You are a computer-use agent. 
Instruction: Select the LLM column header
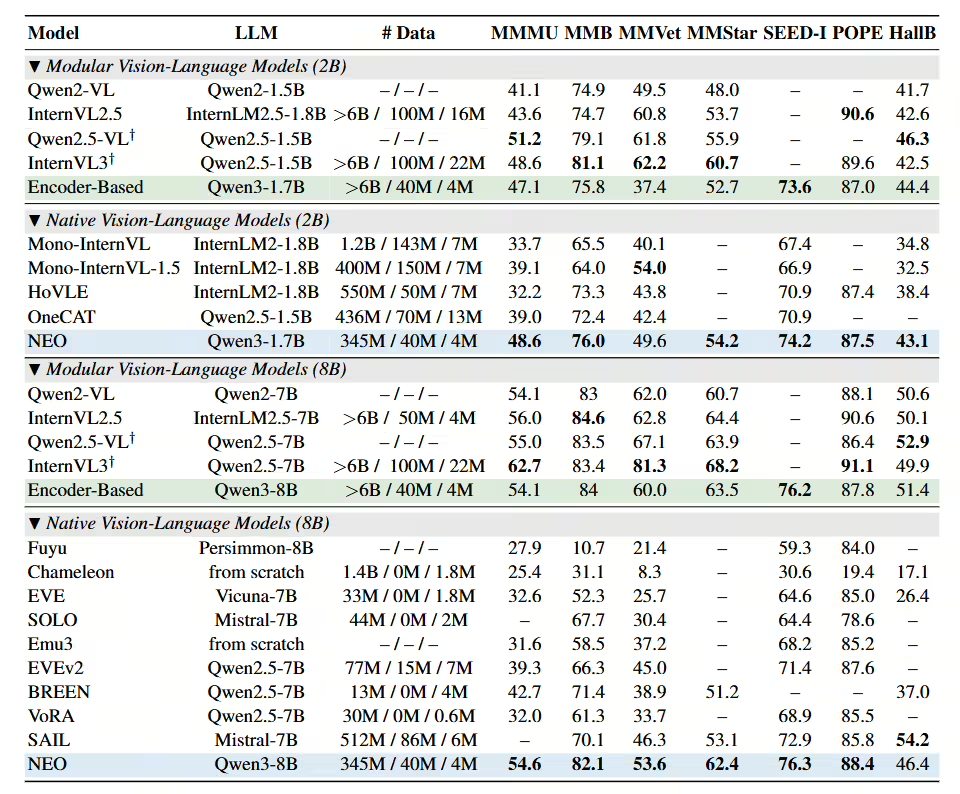pyautogui.click(x=256, y=32)
